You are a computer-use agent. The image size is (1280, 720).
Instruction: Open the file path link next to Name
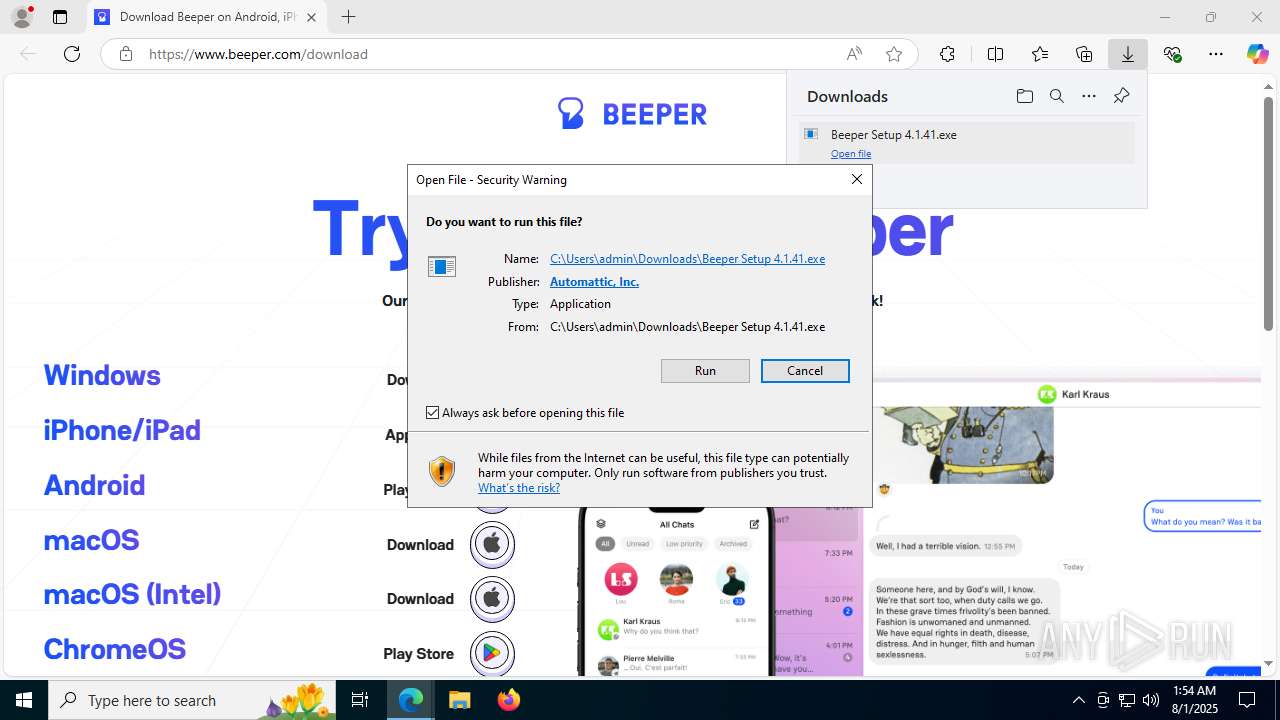coord(687,259)
